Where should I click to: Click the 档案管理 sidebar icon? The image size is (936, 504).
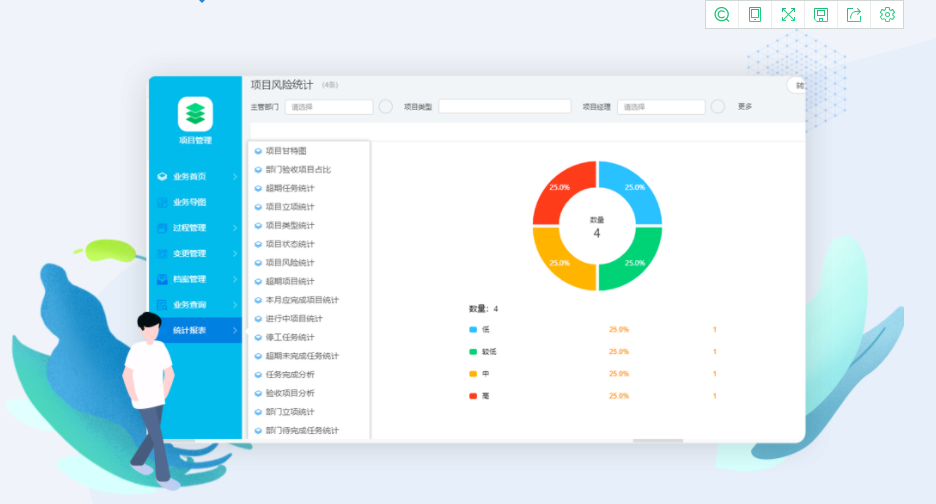click(x=162, y=279)
